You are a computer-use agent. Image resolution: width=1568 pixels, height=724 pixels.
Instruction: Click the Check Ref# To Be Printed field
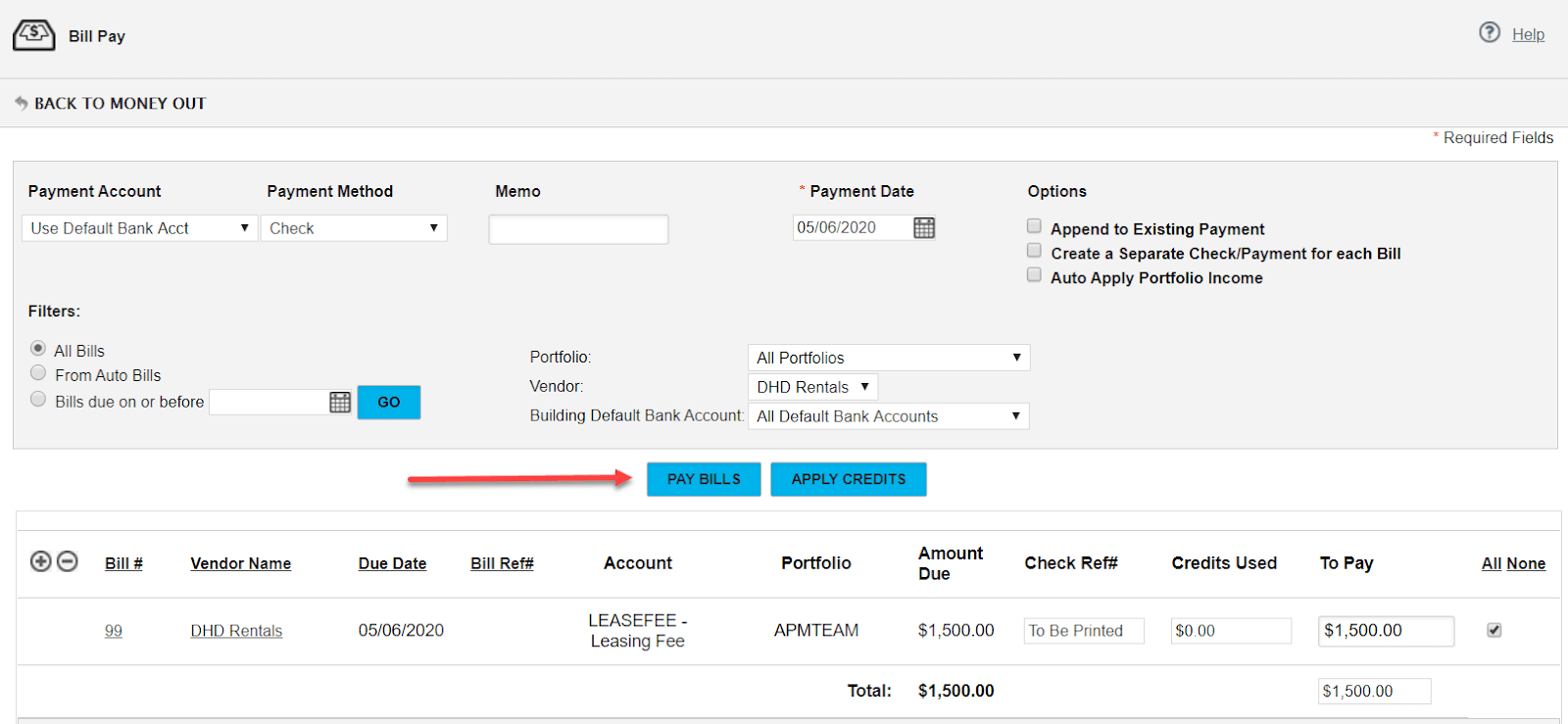[x=1084, y=631]
